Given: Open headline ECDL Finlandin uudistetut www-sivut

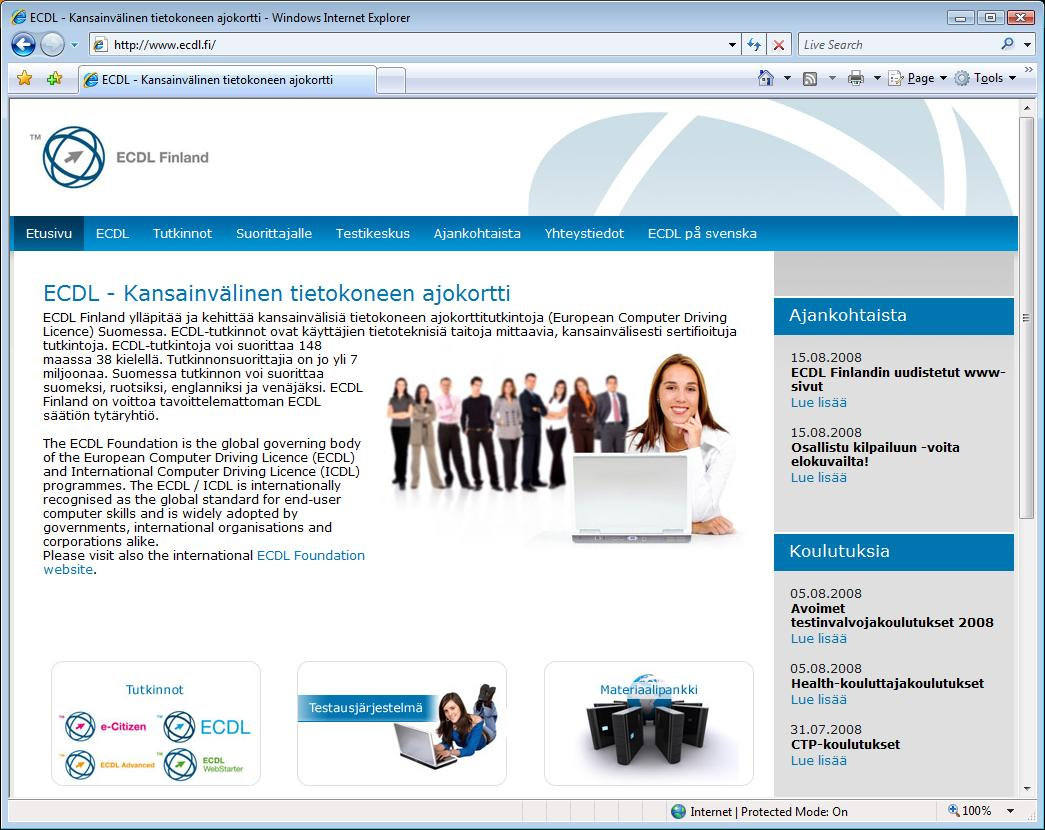Looking at the screenshot, I should point(898,379).
